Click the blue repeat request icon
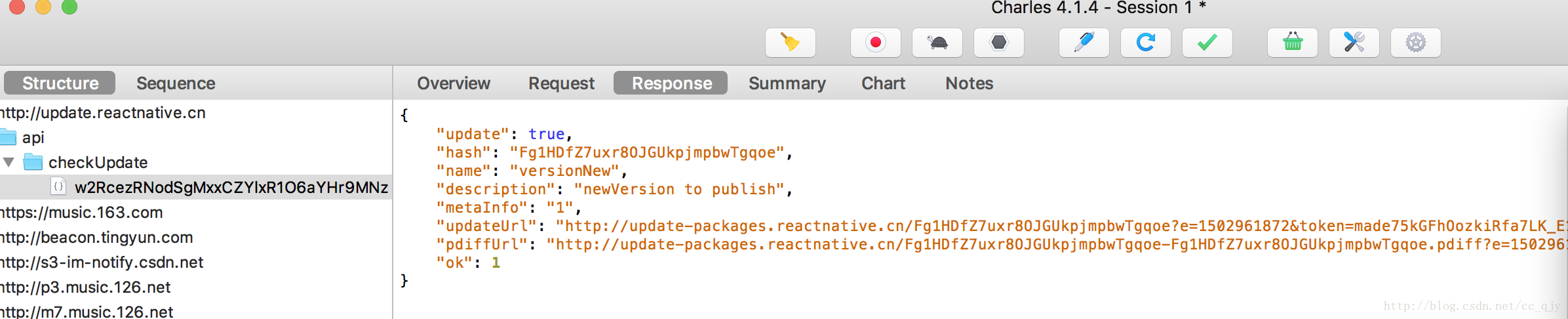This screenshot has width=1568, height=319. [x=1145, y=43]
